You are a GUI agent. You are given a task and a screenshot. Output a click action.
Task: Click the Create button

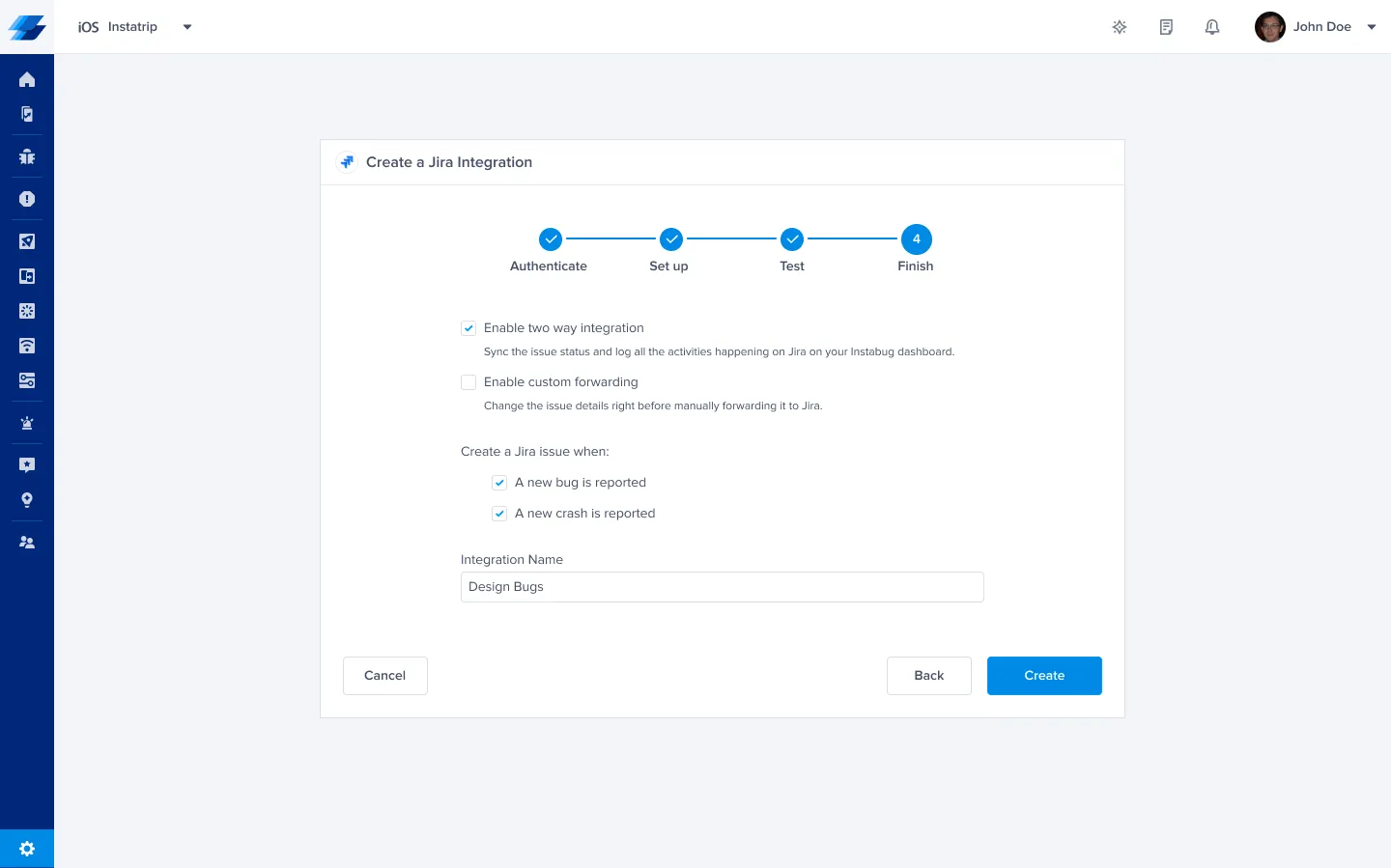[1044, 676]
